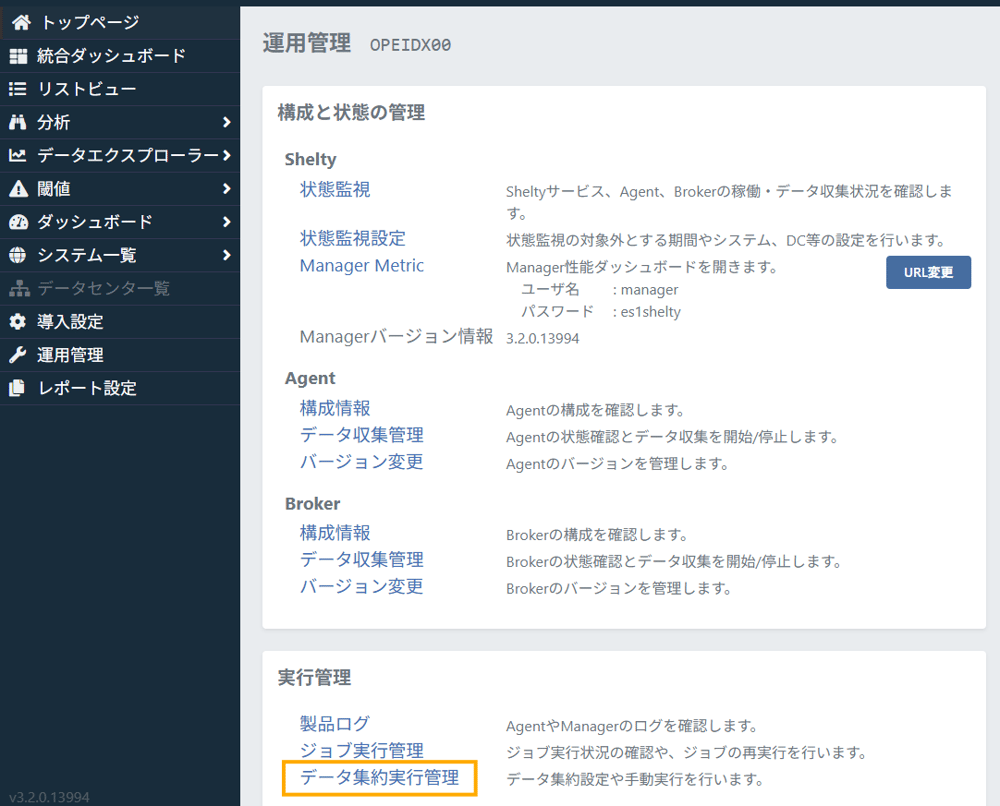Select the list icon for リストビュー

tap(18, 89)
